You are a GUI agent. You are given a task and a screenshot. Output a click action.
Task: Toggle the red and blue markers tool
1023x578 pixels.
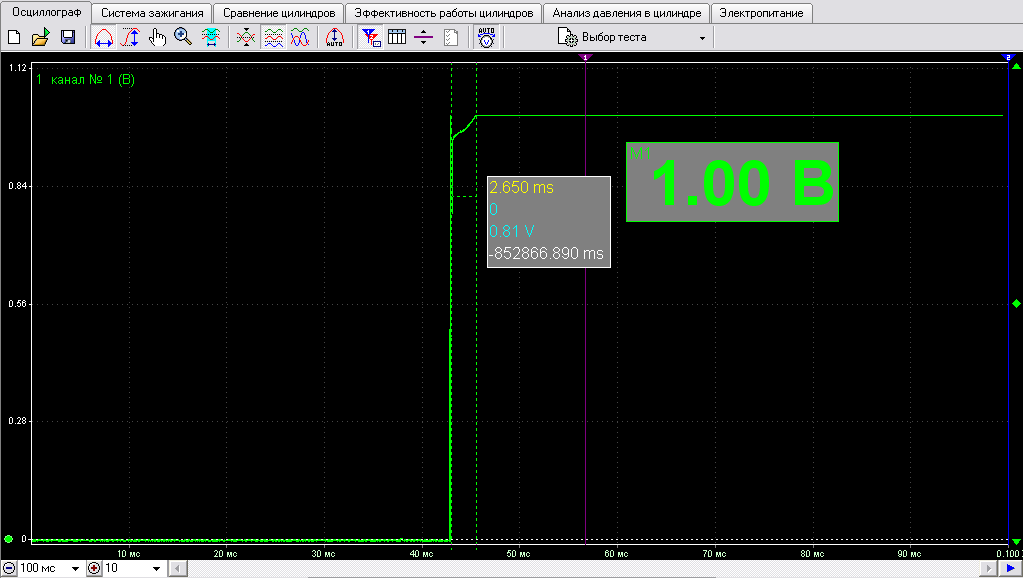(x=371, y=37)
